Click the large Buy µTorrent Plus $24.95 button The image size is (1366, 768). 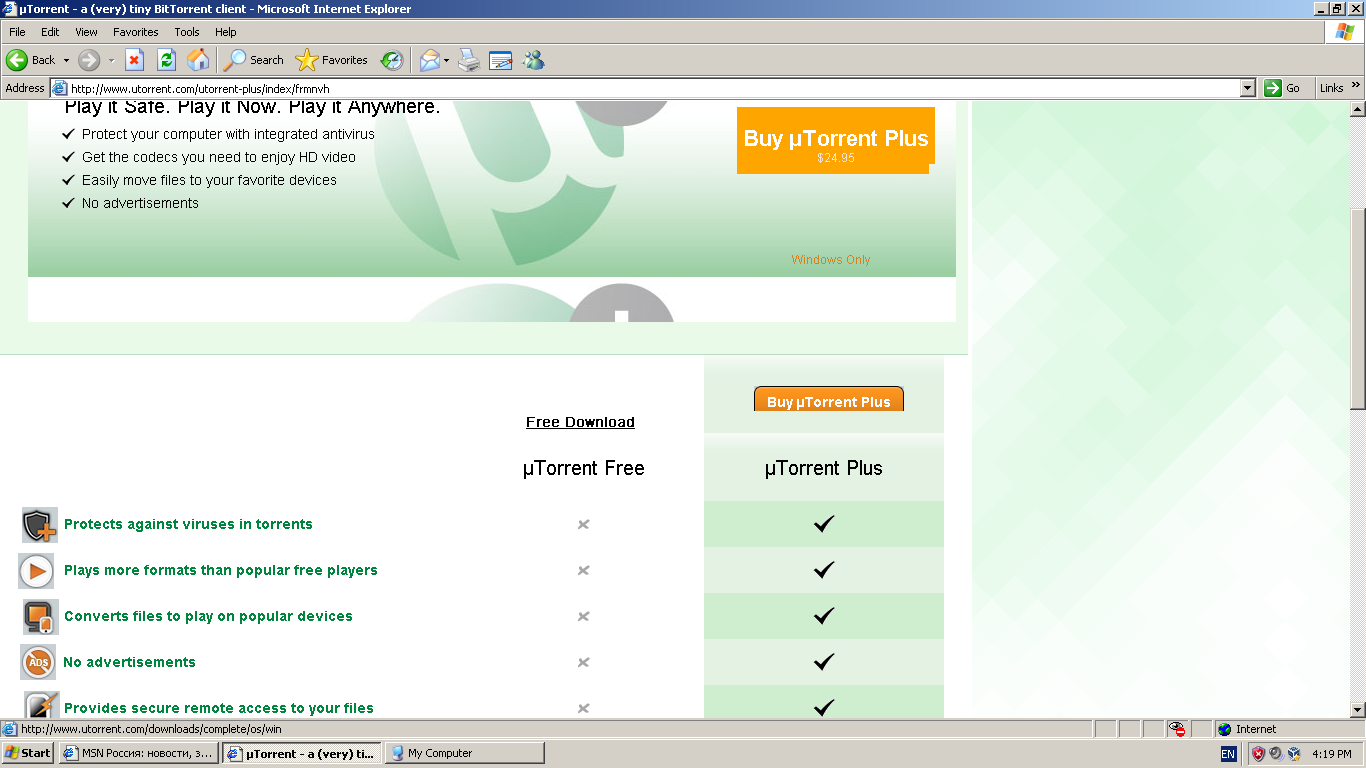tap(835, 141)
